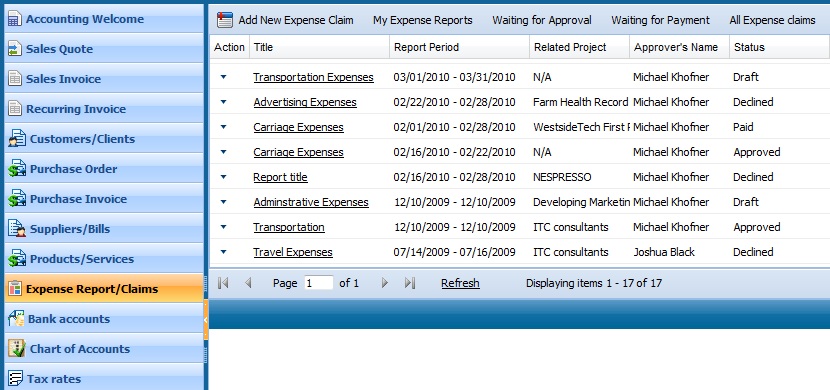Open the Adminstrative Expenses report link
Image resolution: width=830 pixels, height=390 pixels.
[311, 202]
